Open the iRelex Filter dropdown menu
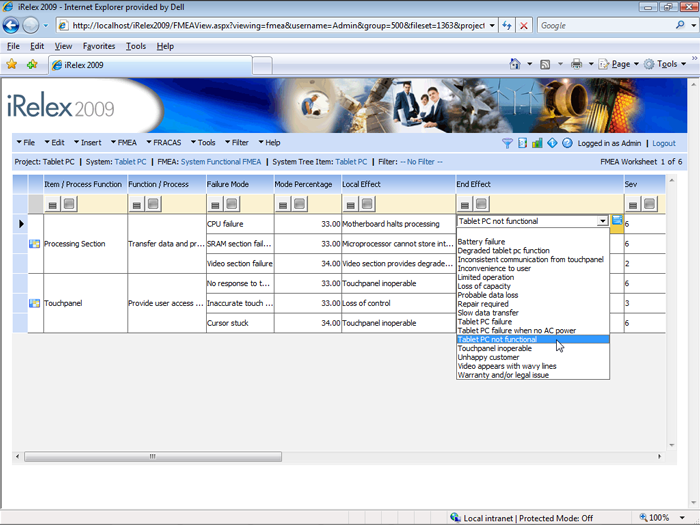Screen dimensions: 700x525 pos(237,143)
